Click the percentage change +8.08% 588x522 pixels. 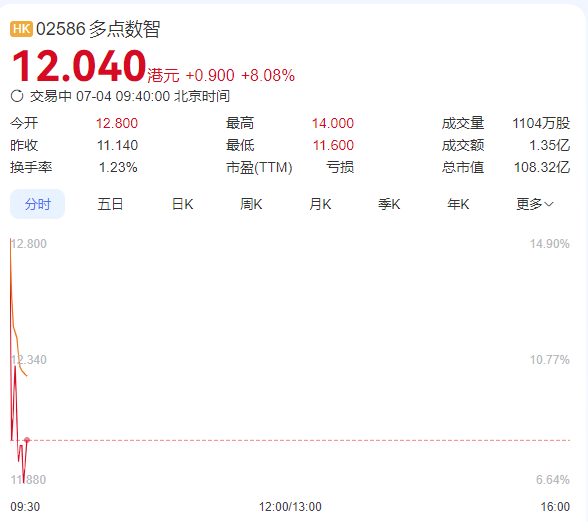click(x=268, y=75)
